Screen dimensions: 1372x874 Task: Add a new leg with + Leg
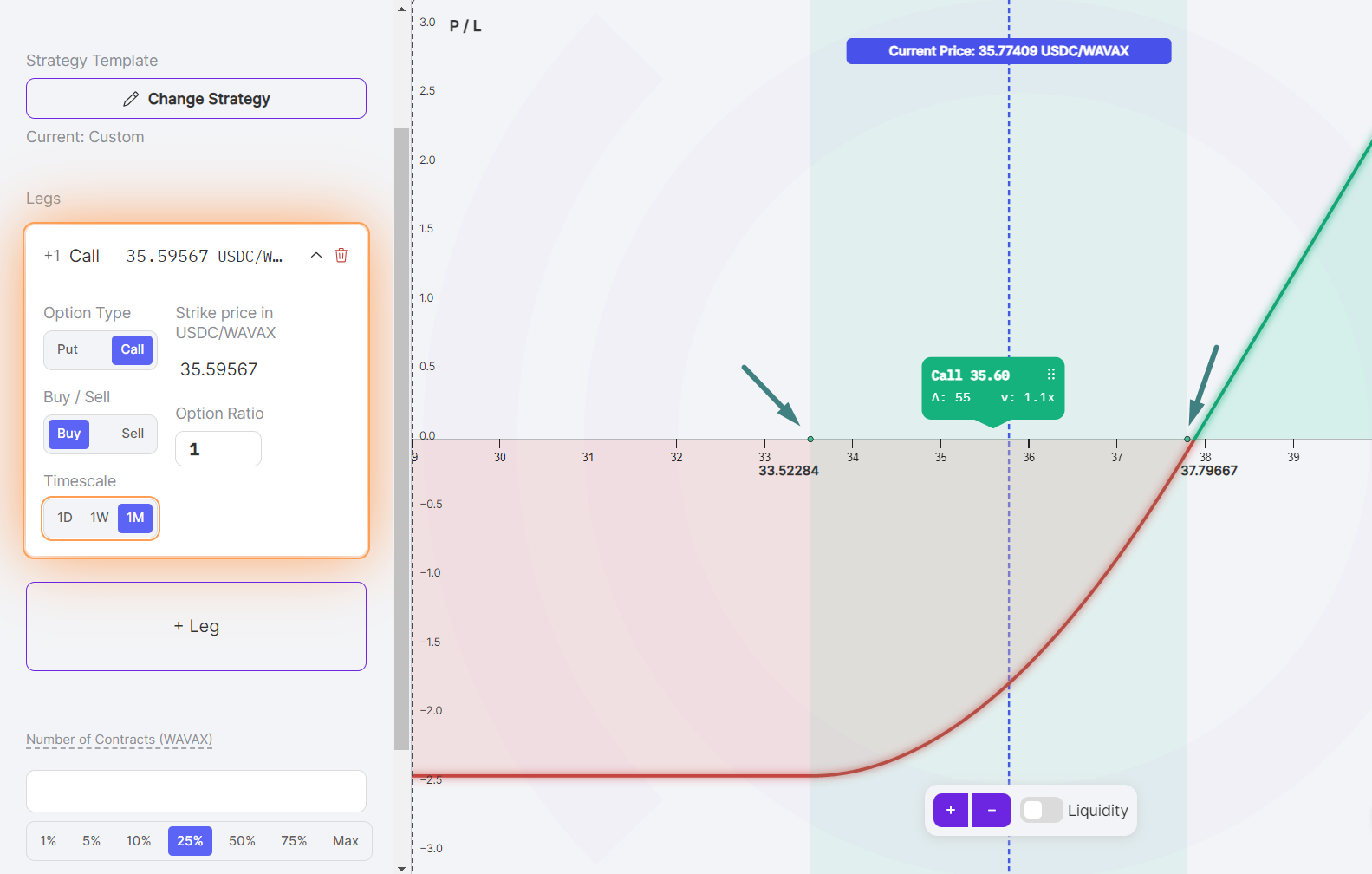[196, 626]
